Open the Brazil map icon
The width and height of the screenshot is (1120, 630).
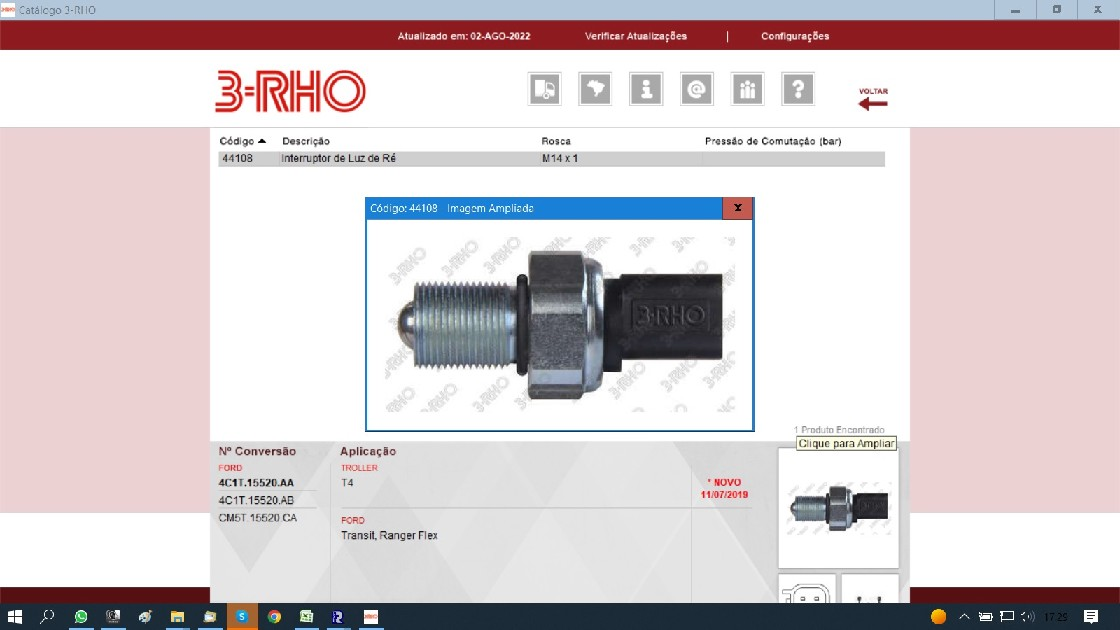coord(595,89)
